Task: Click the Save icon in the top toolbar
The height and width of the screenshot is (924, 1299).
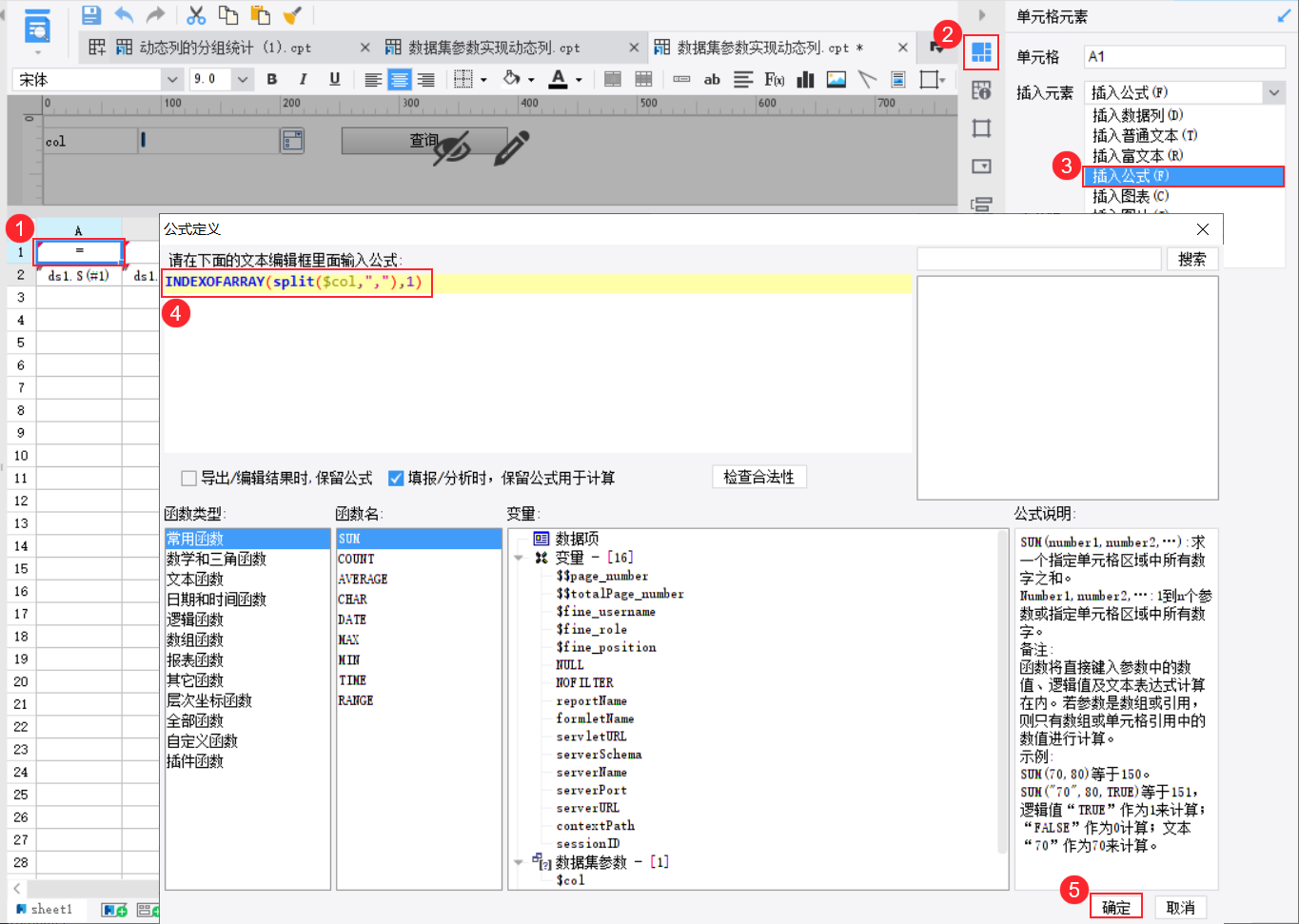Action: coord(90,15)
